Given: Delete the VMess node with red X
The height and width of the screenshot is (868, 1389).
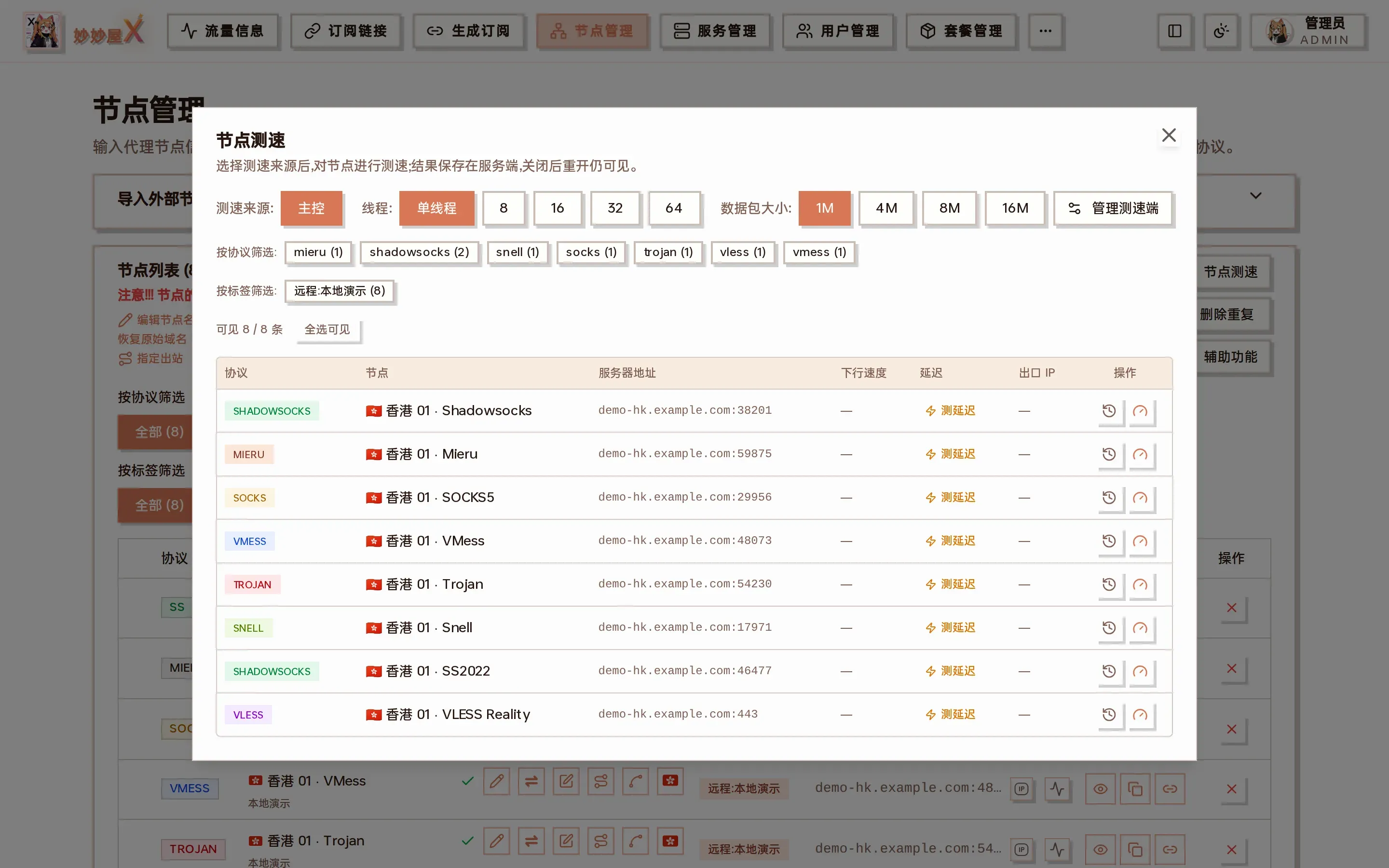Looking at the screenshot, I should click(1231, 789).
